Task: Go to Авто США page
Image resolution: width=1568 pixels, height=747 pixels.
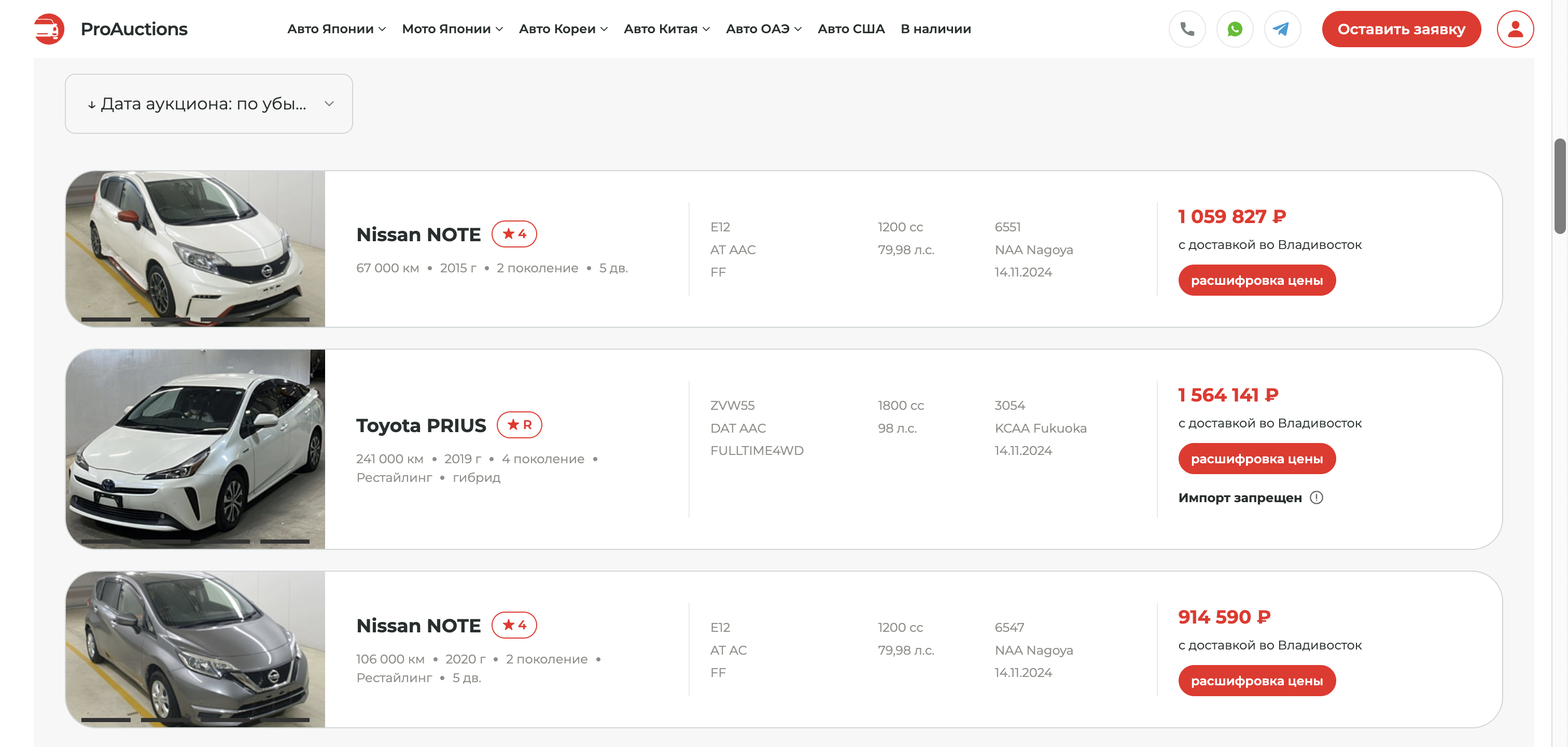Action: (x=851, y=29)
